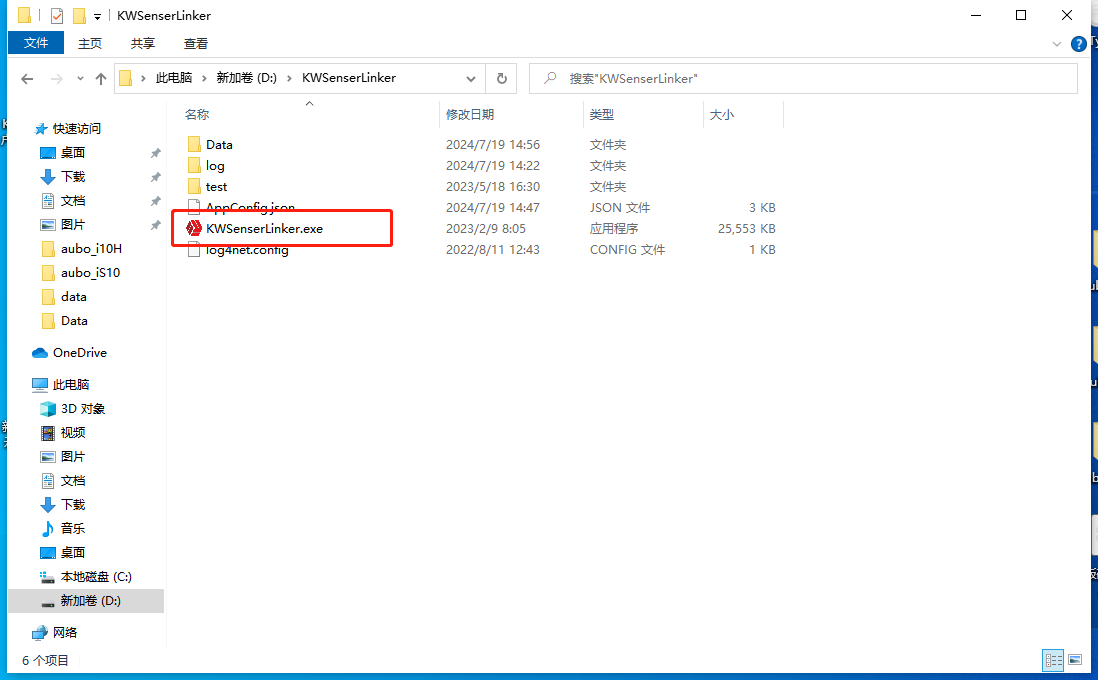The image size is (1098, 680).
Task: Select the OneDrive cloud item in sidebar
Action: [79, 352]
